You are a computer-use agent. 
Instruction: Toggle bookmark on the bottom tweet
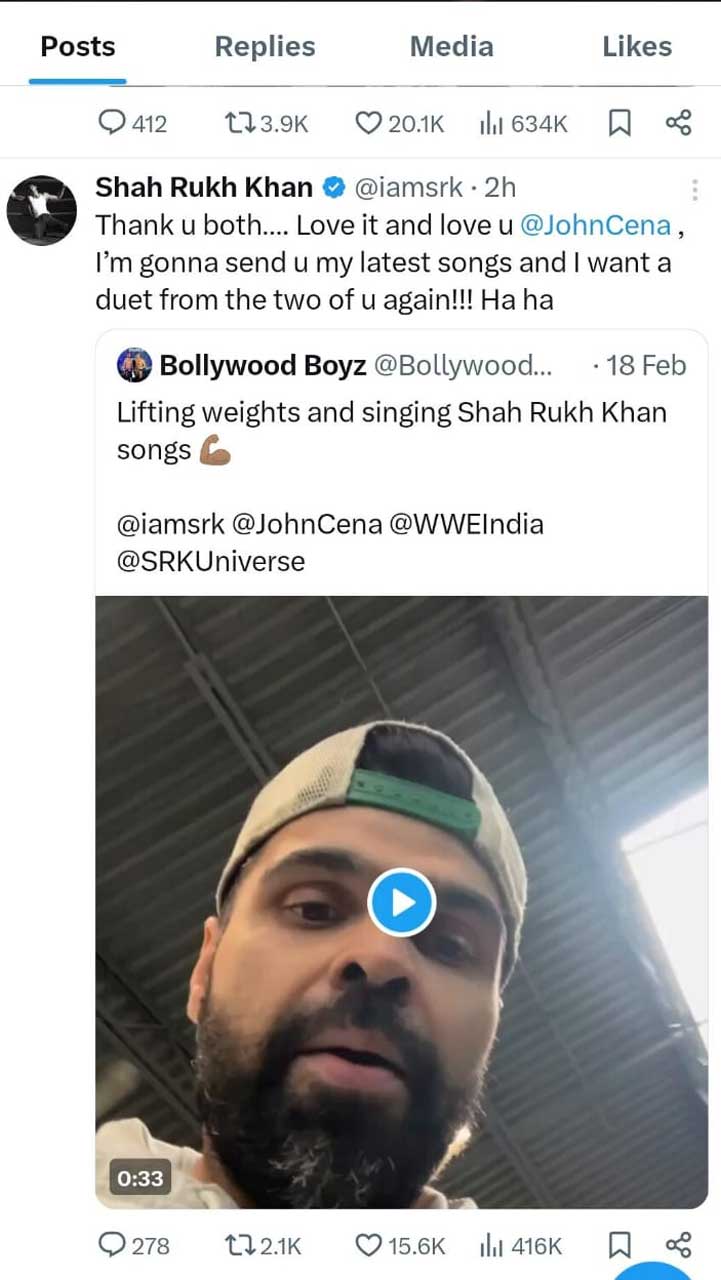point(620,1246)
